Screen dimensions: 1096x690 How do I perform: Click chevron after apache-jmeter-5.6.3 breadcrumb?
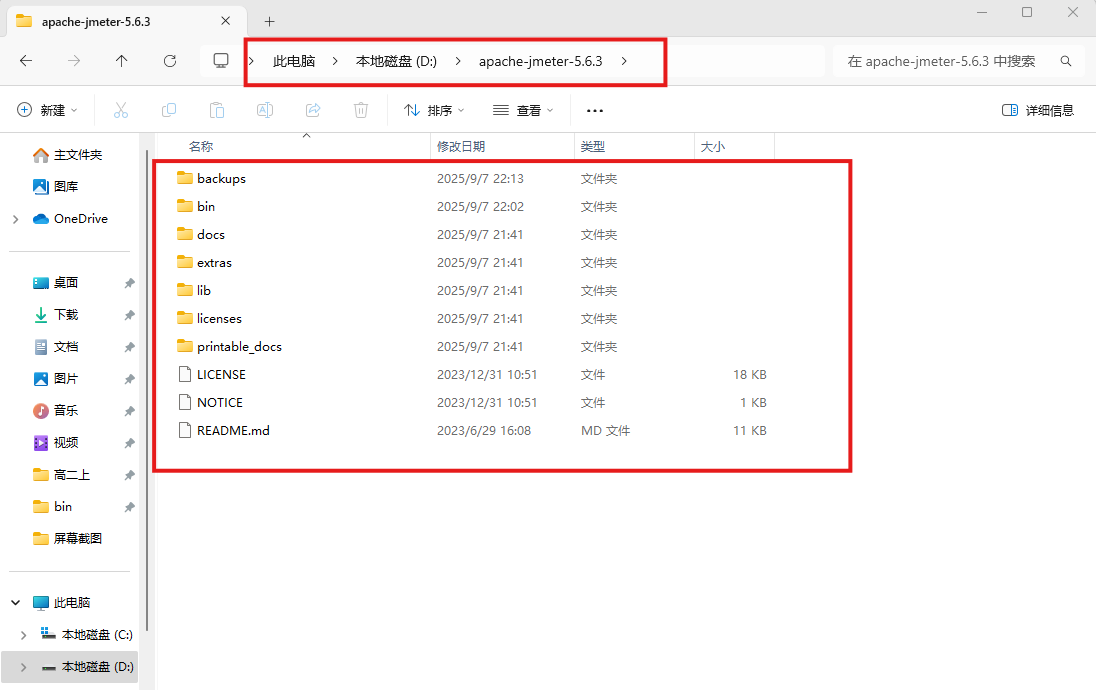[624, 62]
